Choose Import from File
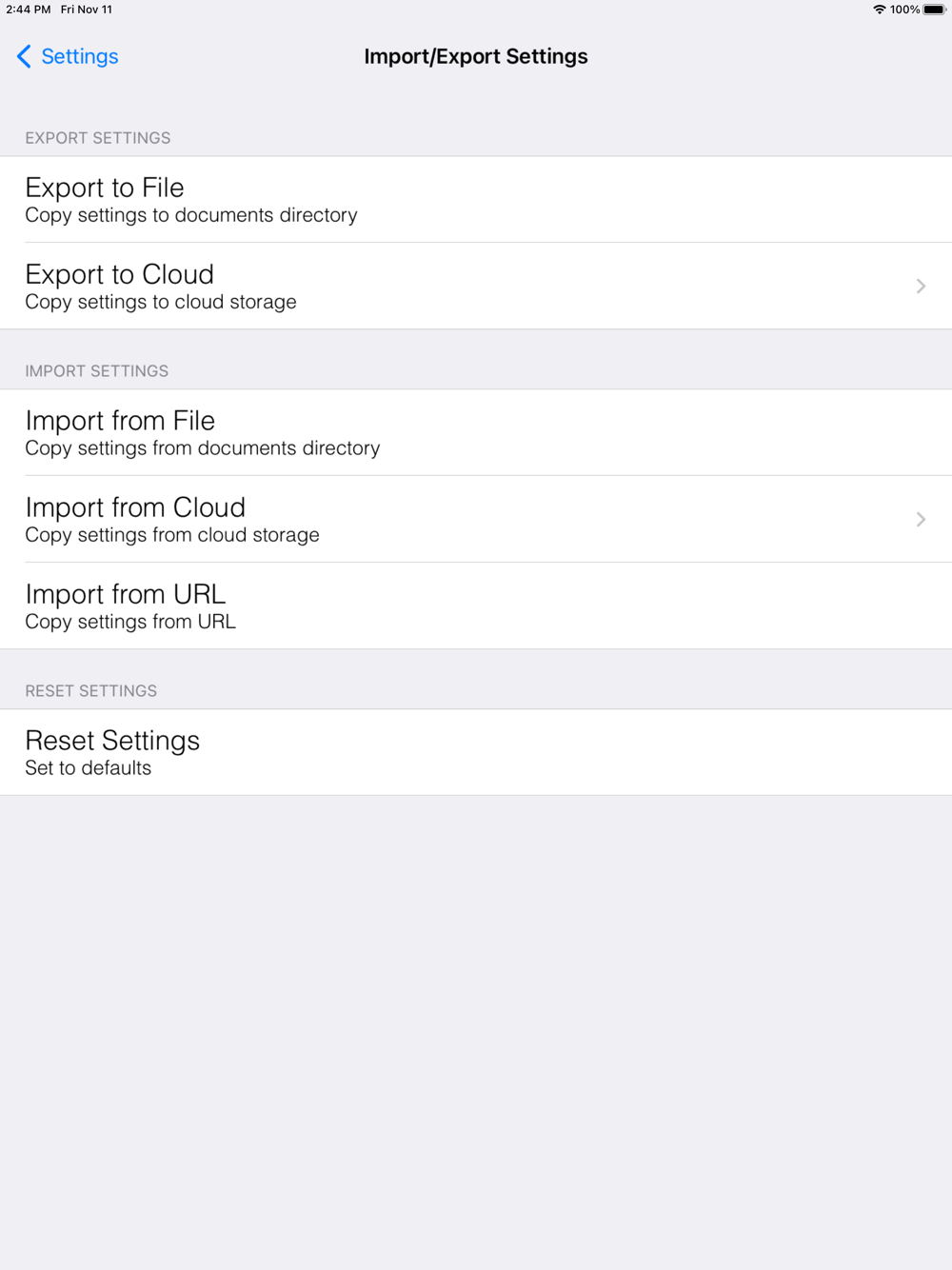 tap(476, 433)
